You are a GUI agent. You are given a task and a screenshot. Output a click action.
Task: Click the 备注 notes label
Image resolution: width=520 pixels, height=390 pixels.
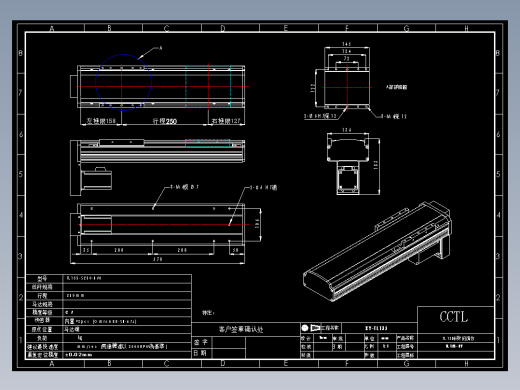click(x=208, y=313)
